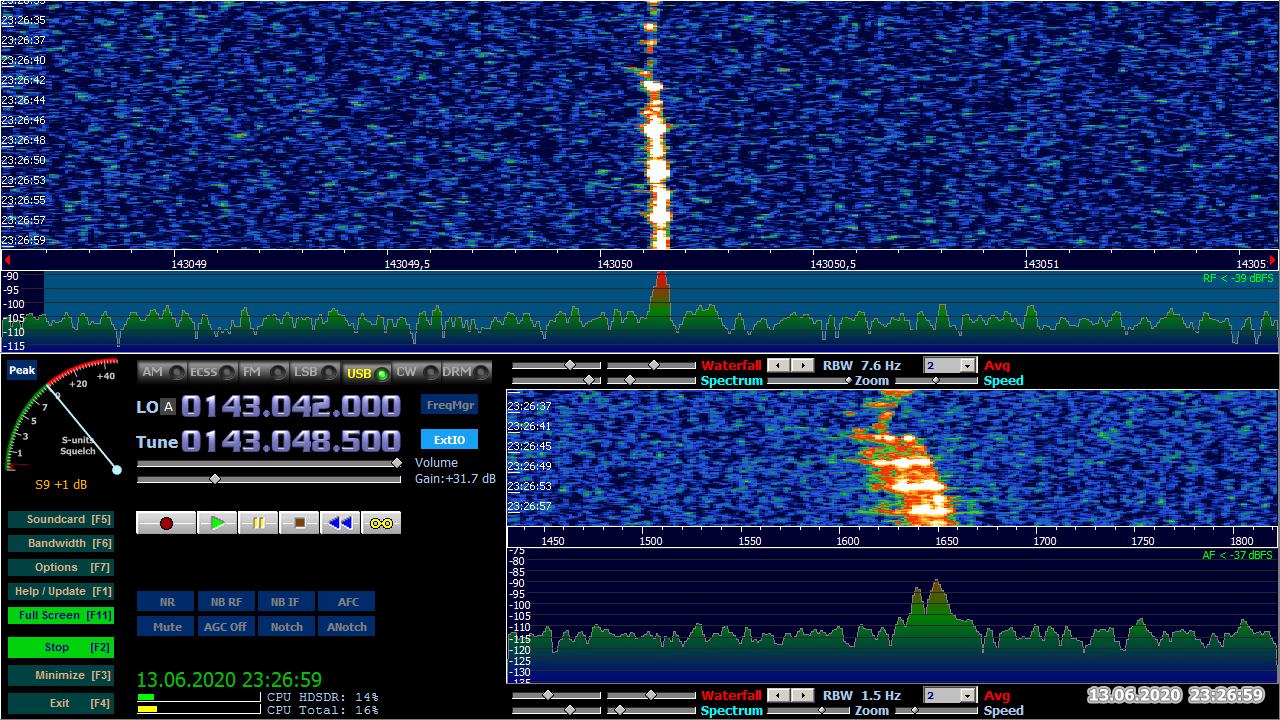Open the lower Avg dropdown showing 2
This screenshot has width=1280, height=720.
967,696
